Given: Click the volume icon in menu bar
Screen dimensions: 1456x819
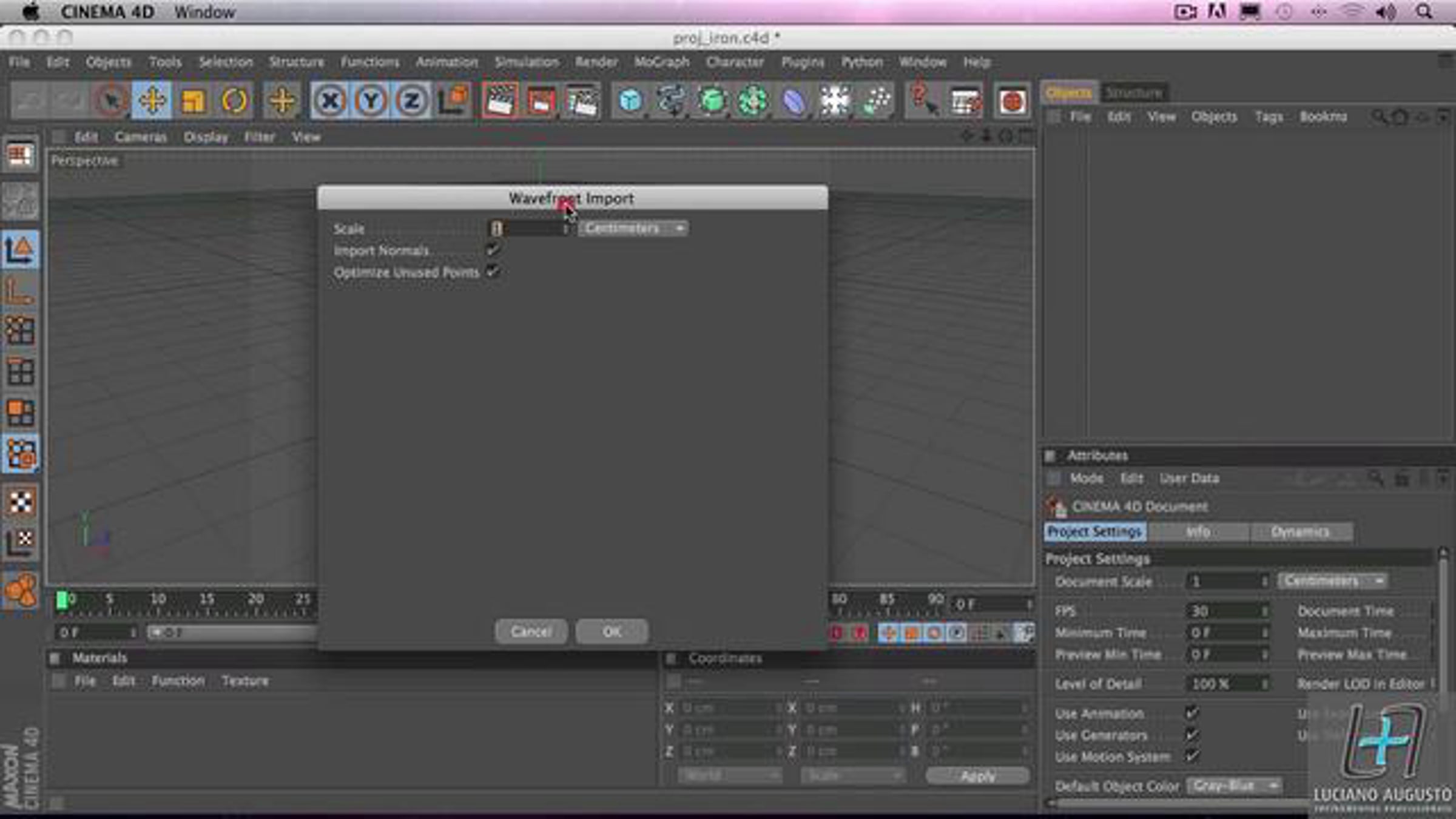Looking at the screenshot, I should point(1386,12).
